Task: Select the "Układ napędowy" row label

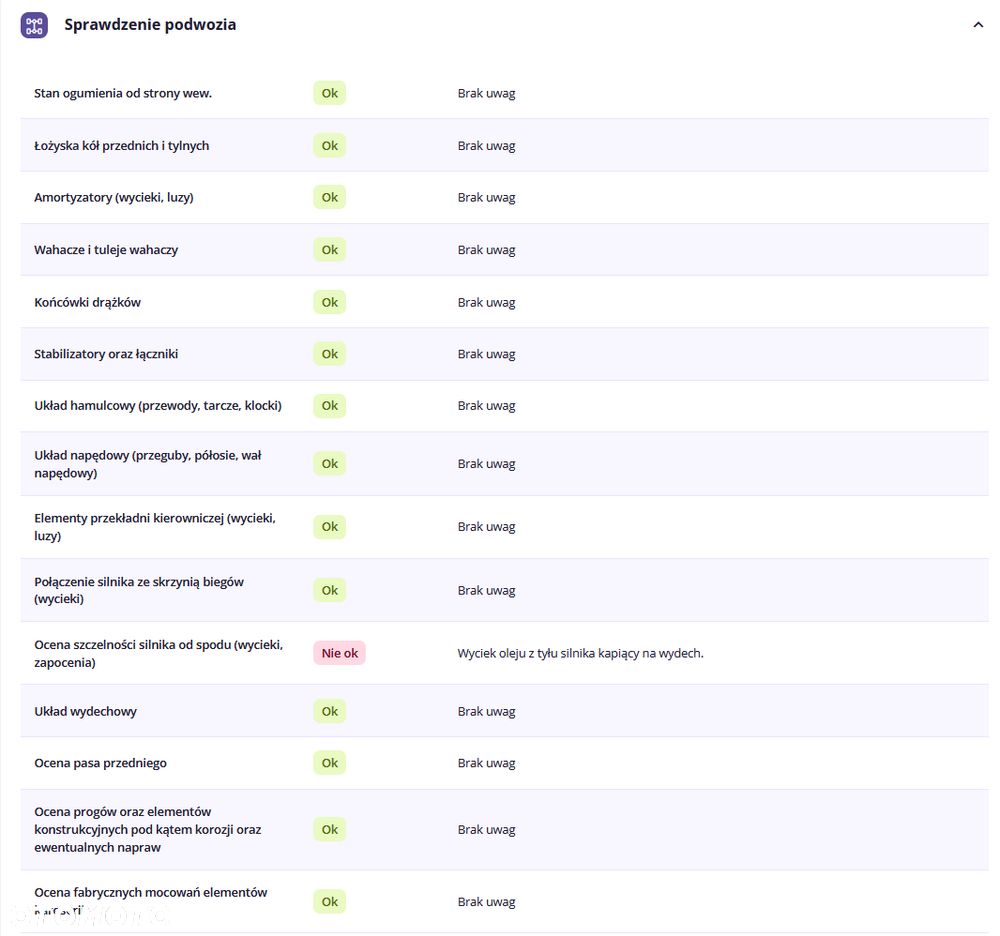Action: click(148, 464)
